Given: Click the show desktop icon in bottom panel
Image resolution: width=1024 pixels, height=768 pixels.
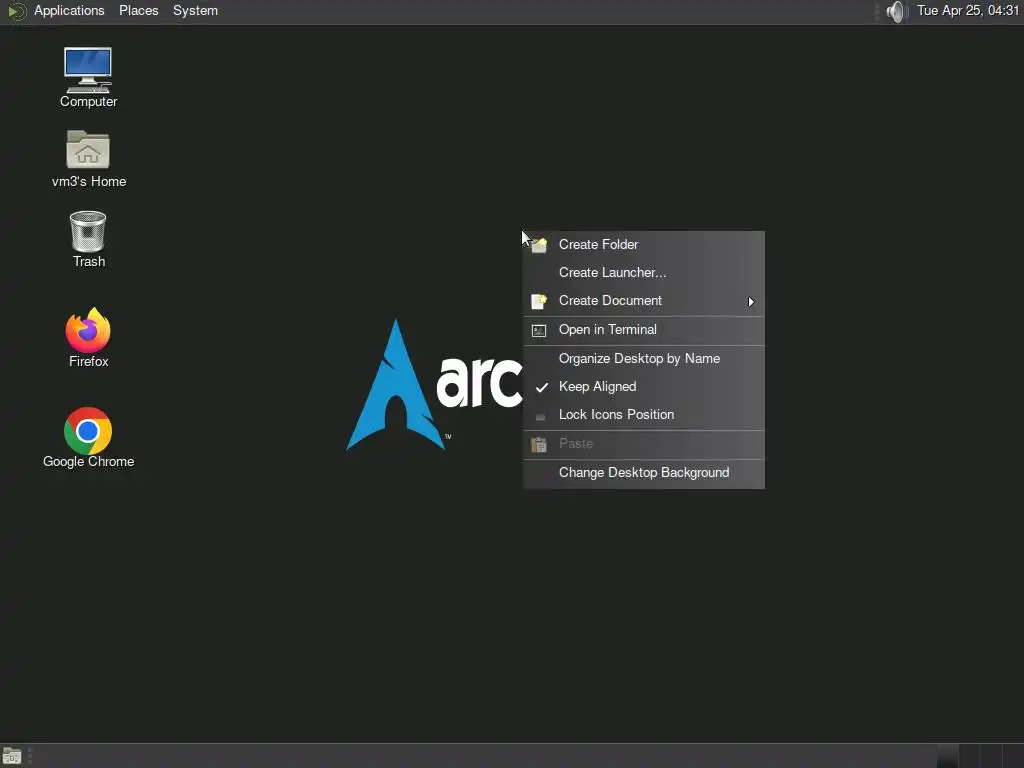Looking at the screenshot, I should click(12, 756).
